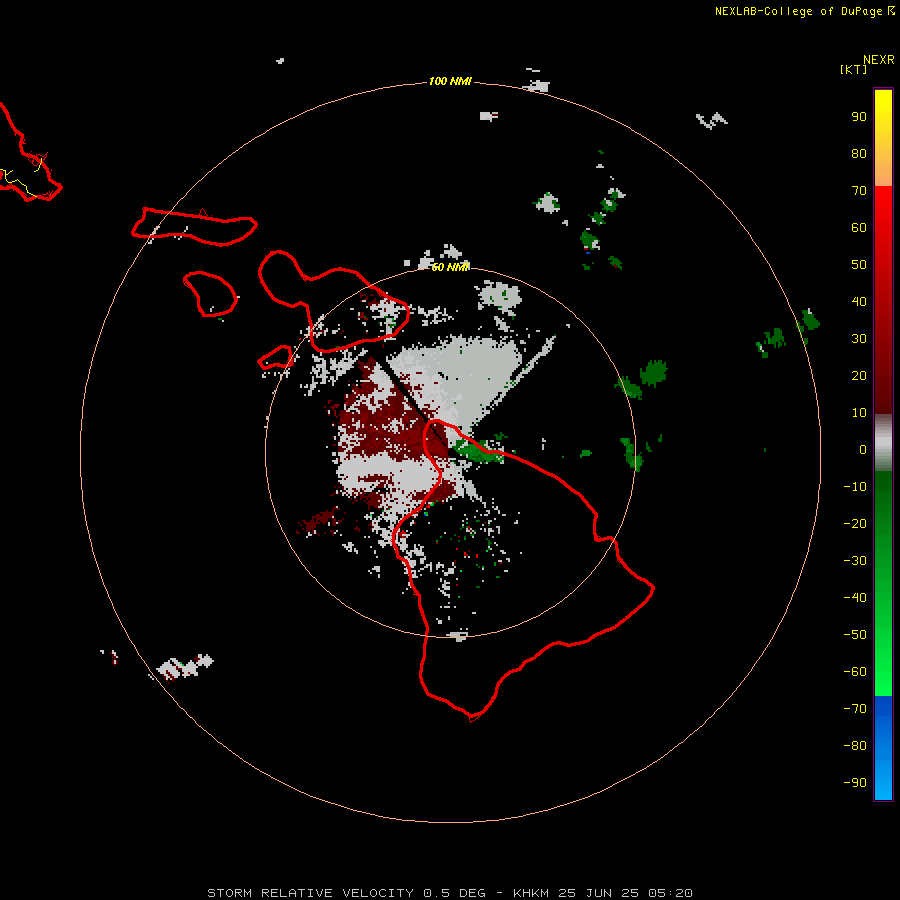
Task: Click the positive 30 value on the velocity scale
Action: pos(859,339)
